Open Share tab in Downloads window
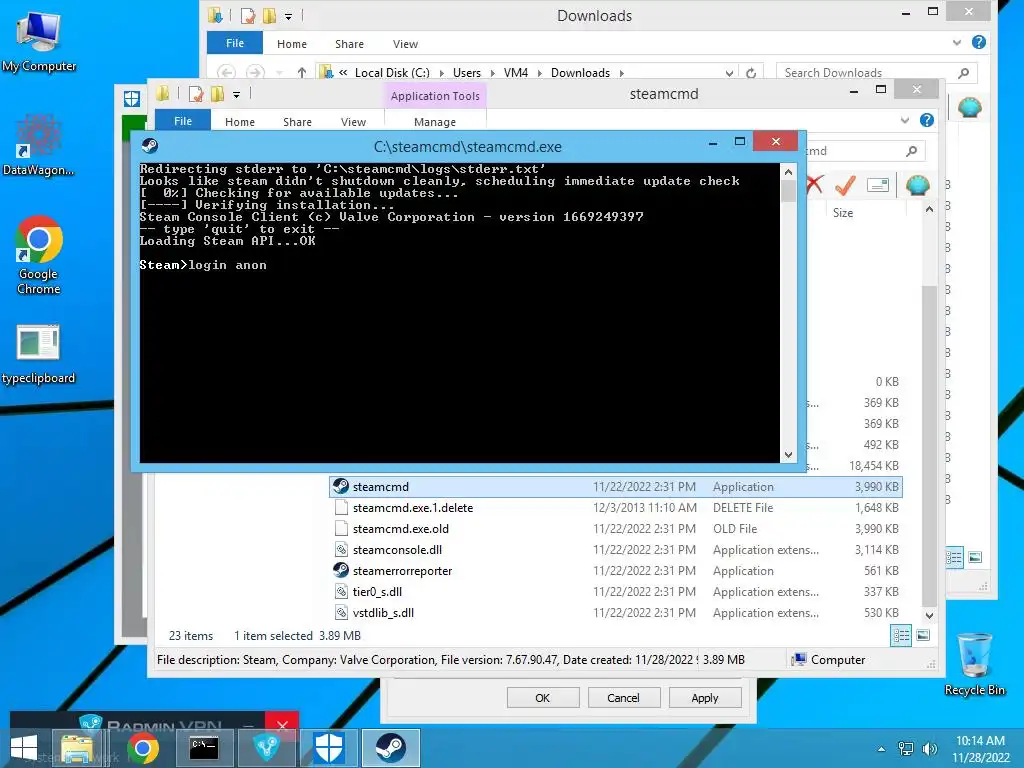 point(349,44)
